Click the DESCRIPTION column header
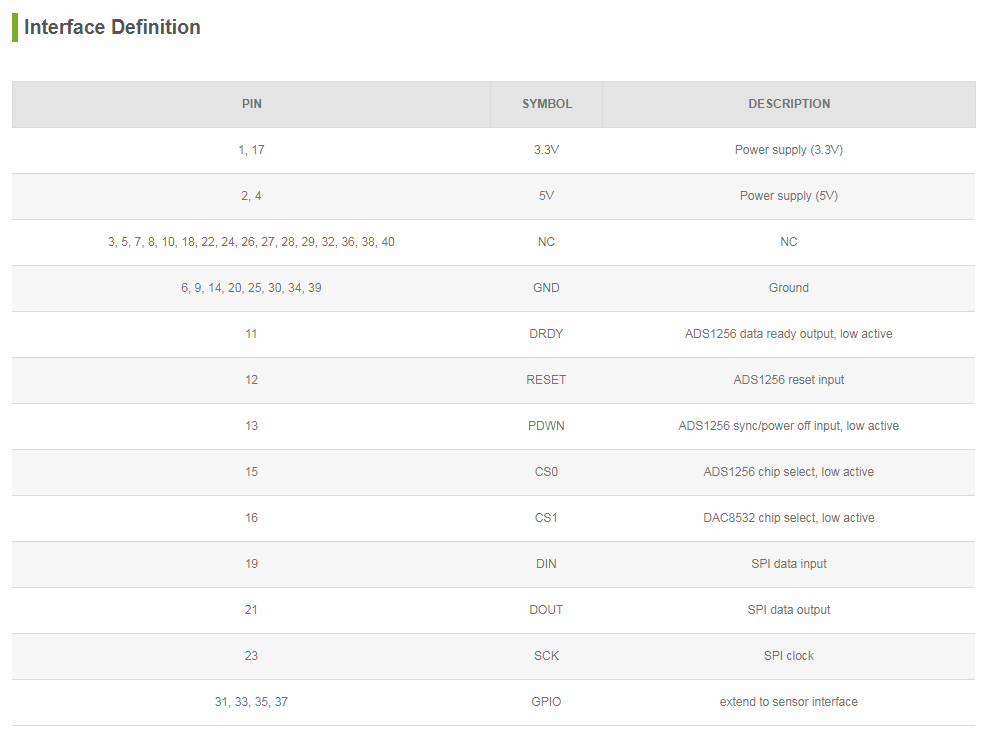Screen dimensions: 995x747 tap(789, 104)
